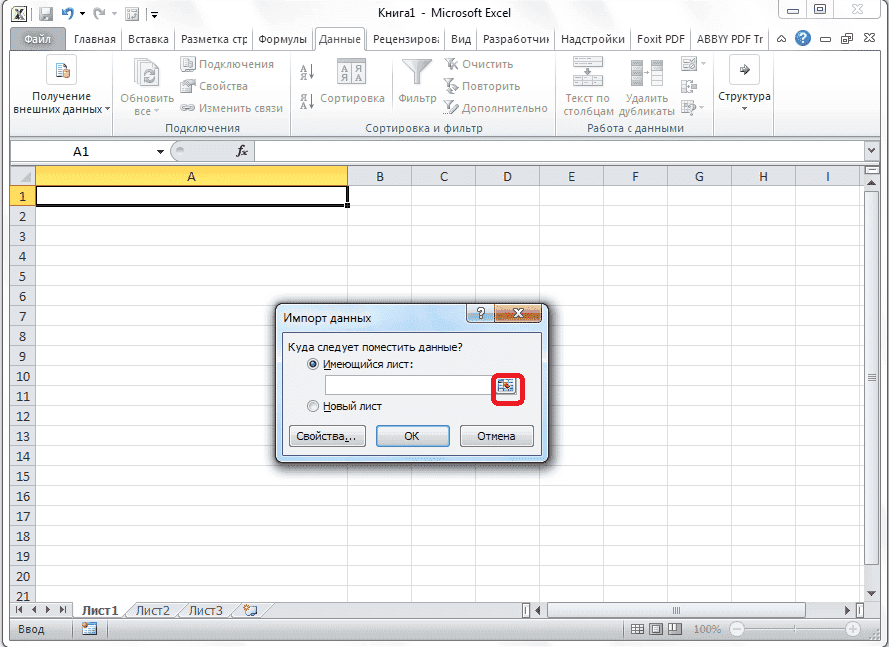Switch to the 'Рецензирование' ribbon tab
Screen dimensions: 889x647
coord(408,38)
